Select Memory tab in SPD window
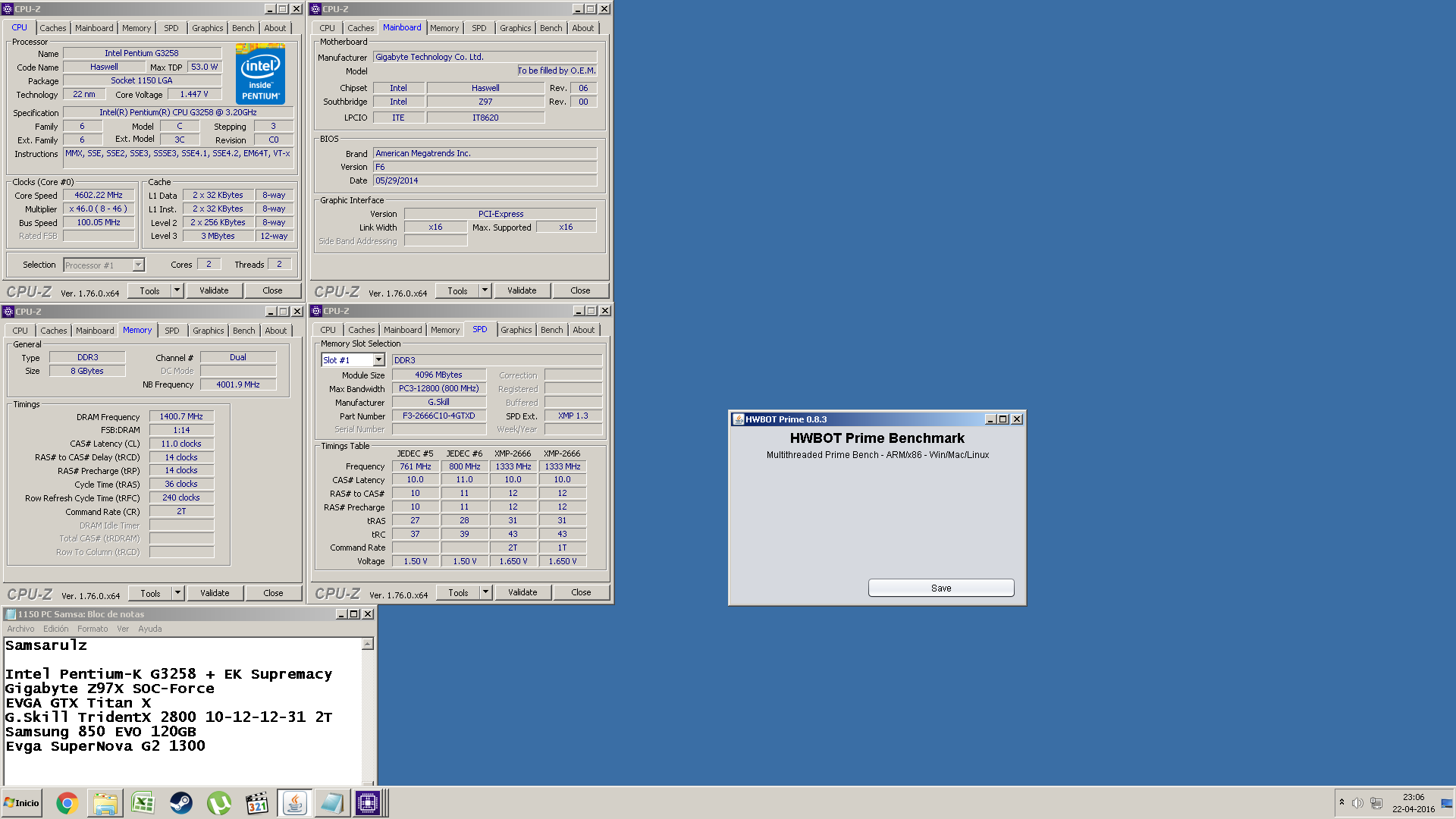Screen dimensions: 1456x819 445,330
